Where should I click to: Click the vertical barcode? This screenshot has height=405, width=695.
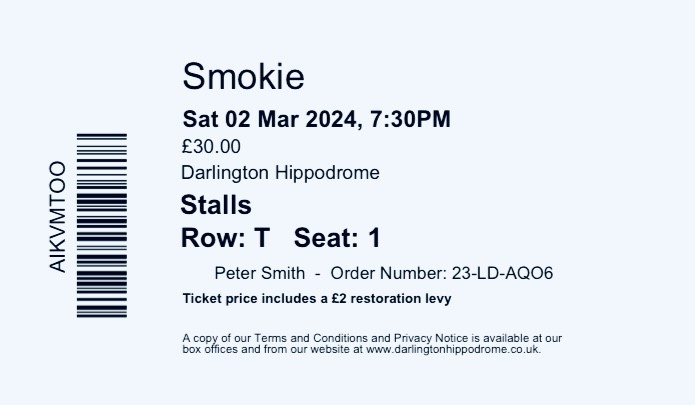click(x=102, y=225)
